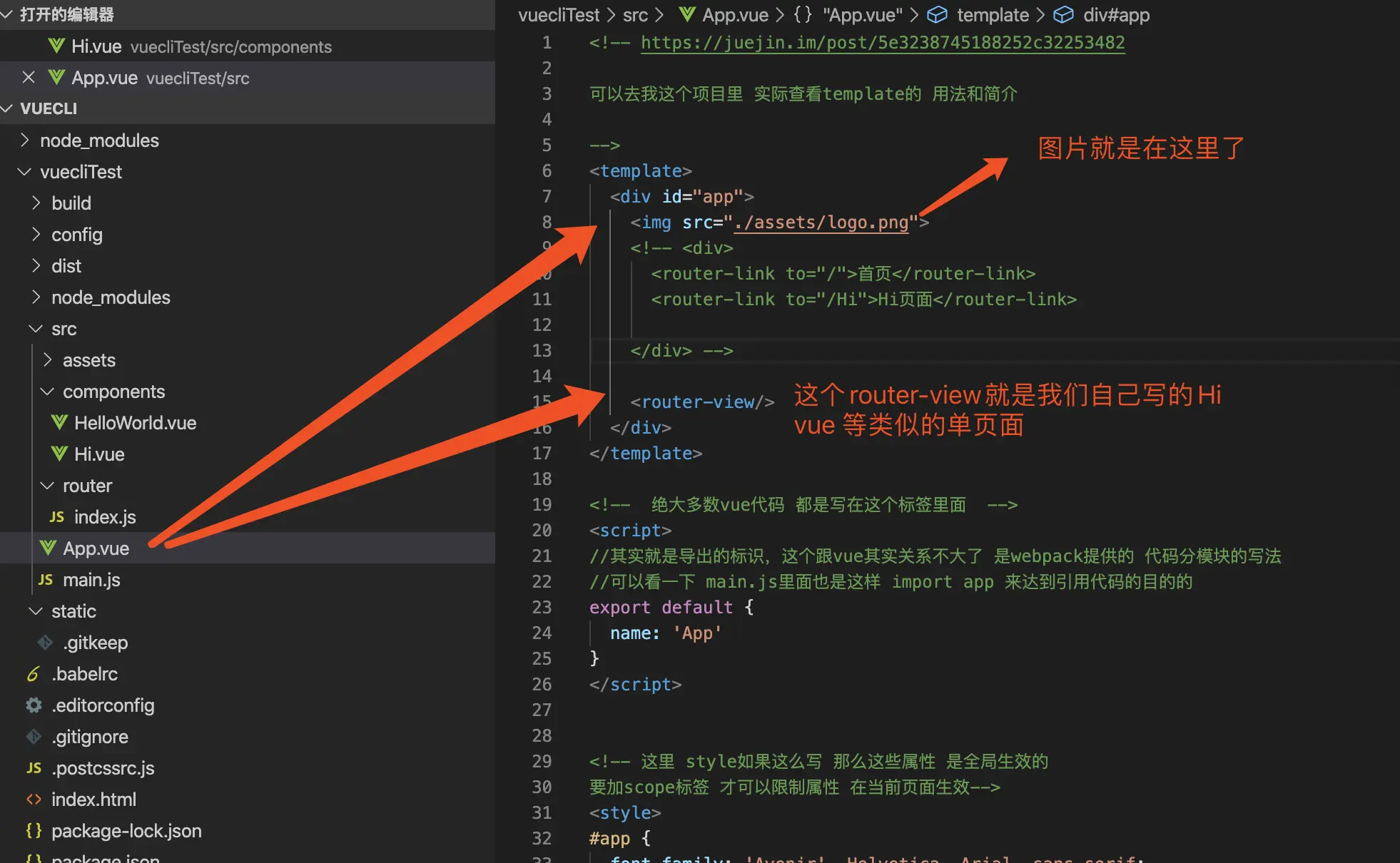
Task: Click braces icon for package-lock.json
Action: (x=34, y=831)
